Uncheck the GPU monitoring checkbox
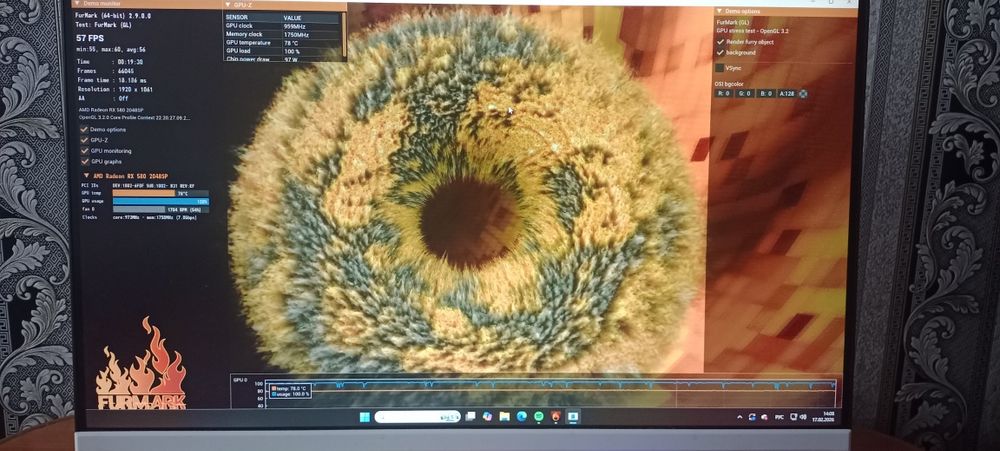 tap(84, 151)
